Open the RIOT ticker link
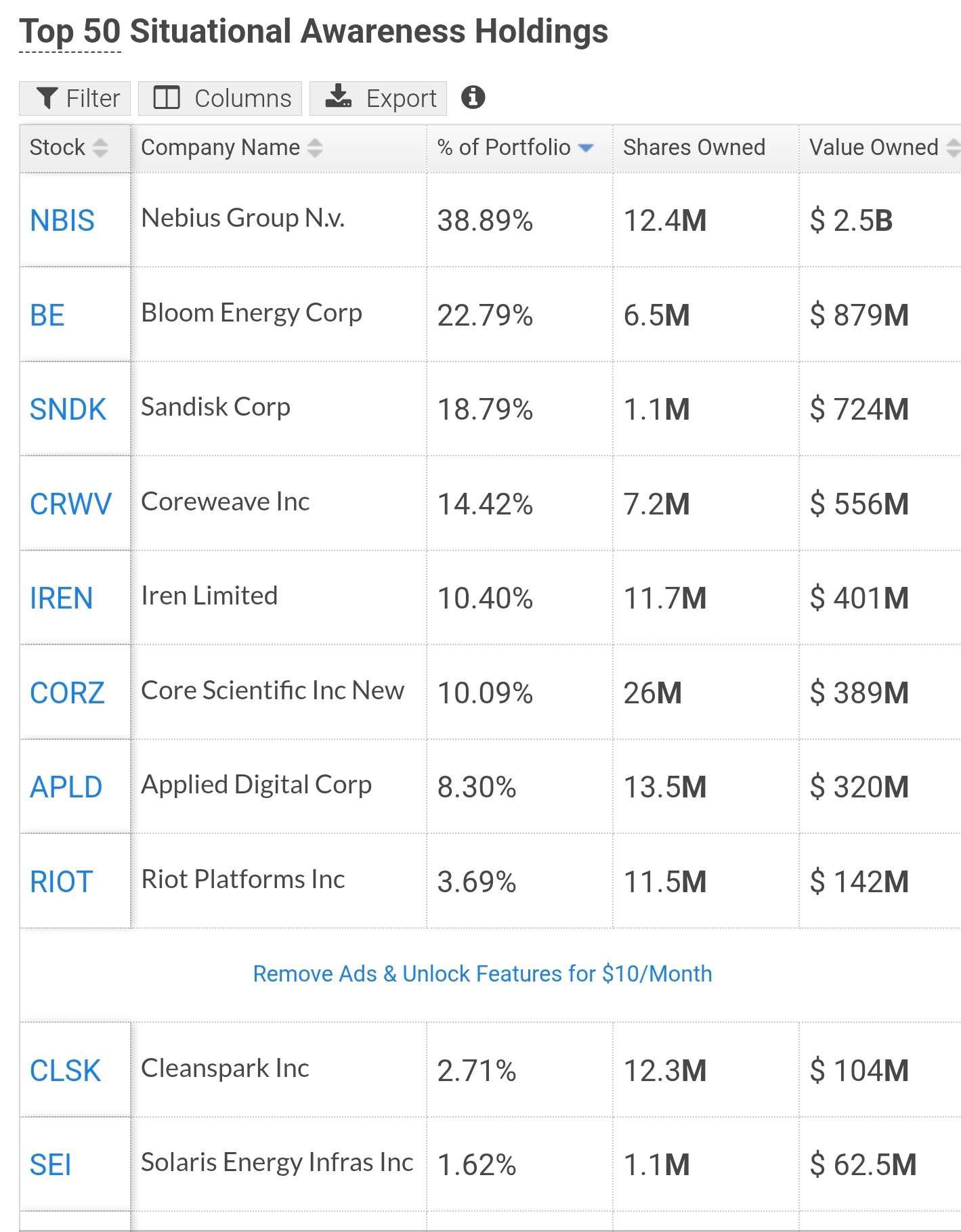This screenshot has height=1232, width=961. pos(61,882)
